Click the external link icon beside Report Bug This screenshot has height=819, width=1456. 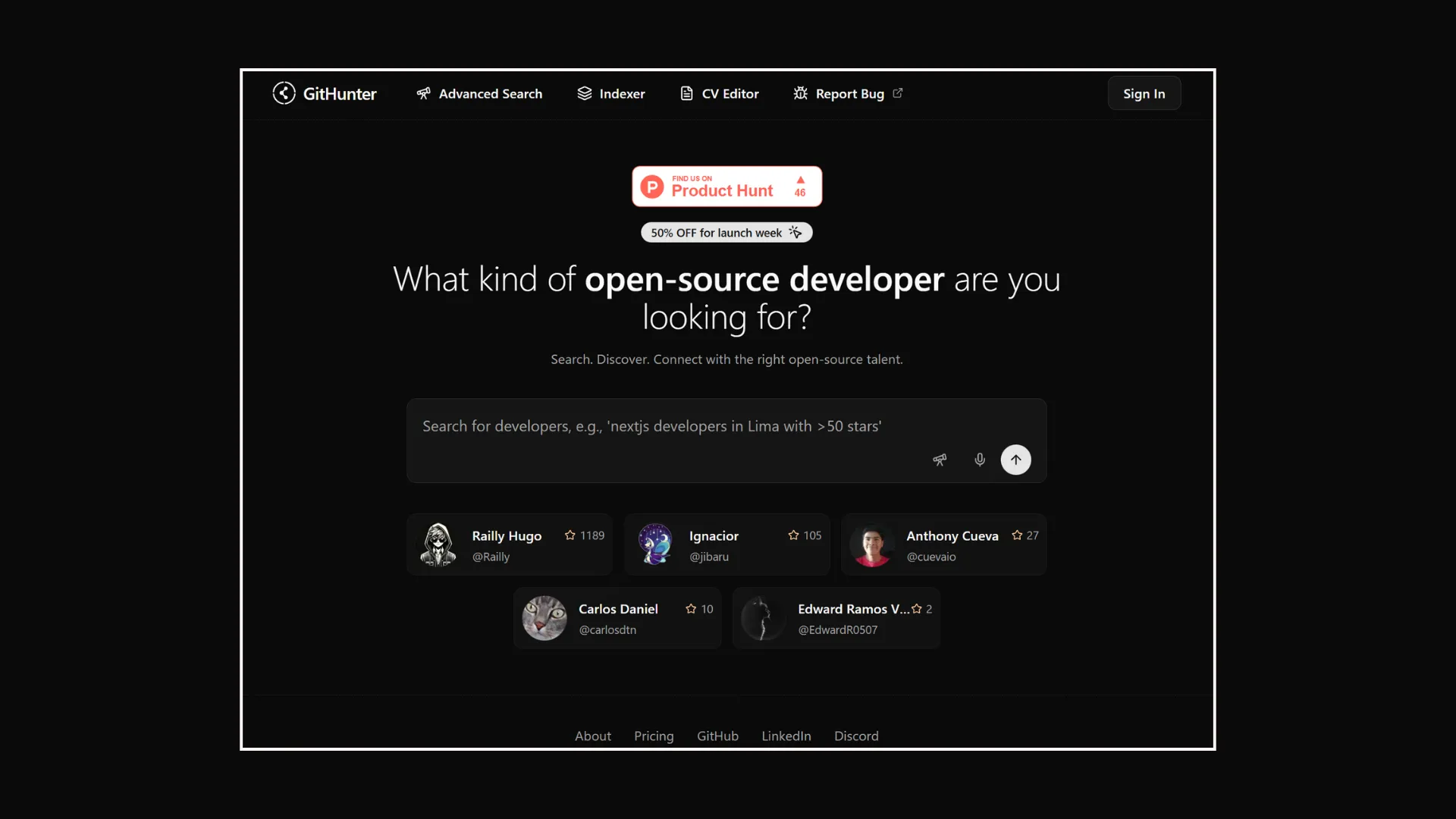pos(898,93)
